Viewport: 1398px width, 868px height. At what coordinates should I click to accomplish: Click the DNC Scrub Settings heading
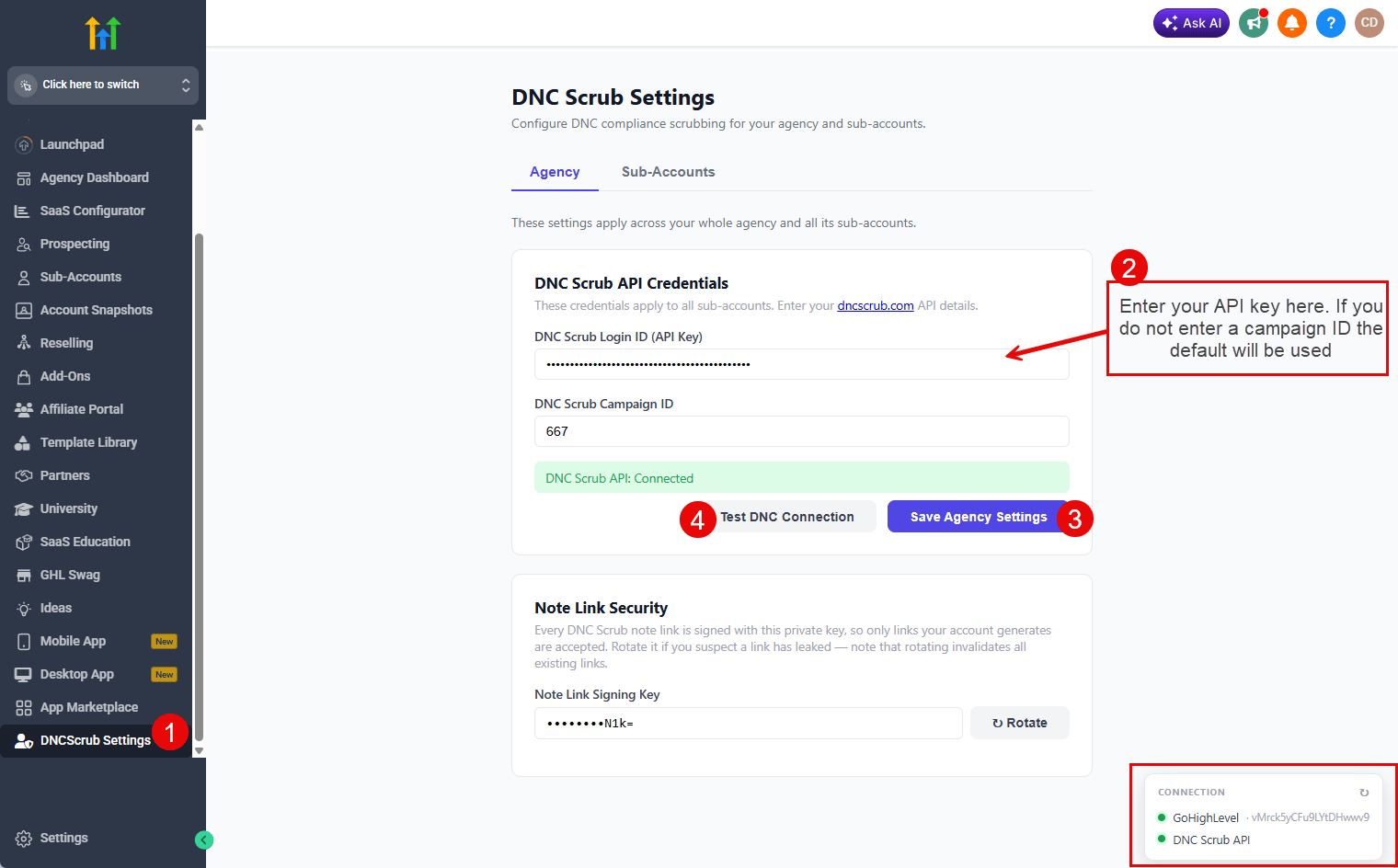613,97
